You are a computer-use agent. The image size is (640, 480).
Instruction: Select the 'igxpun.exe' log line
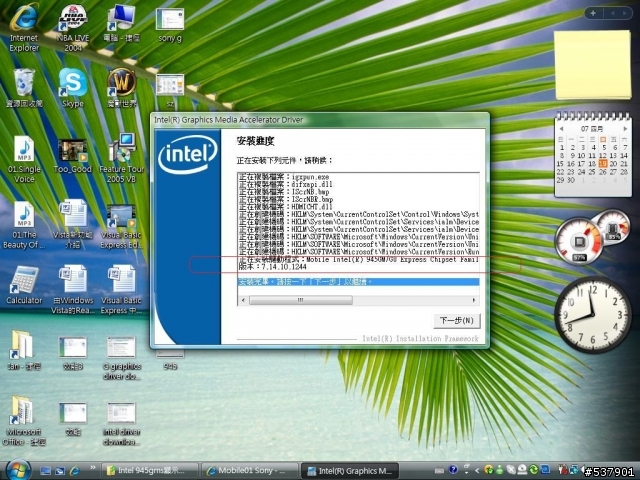(x=284, y=177)
